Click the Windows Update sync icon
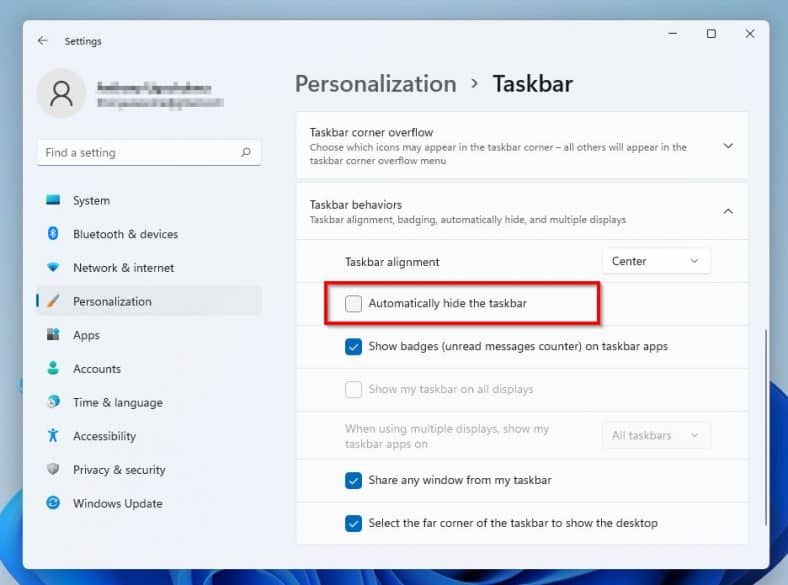This screenshot has height=585, width=788. pos(53,503)
